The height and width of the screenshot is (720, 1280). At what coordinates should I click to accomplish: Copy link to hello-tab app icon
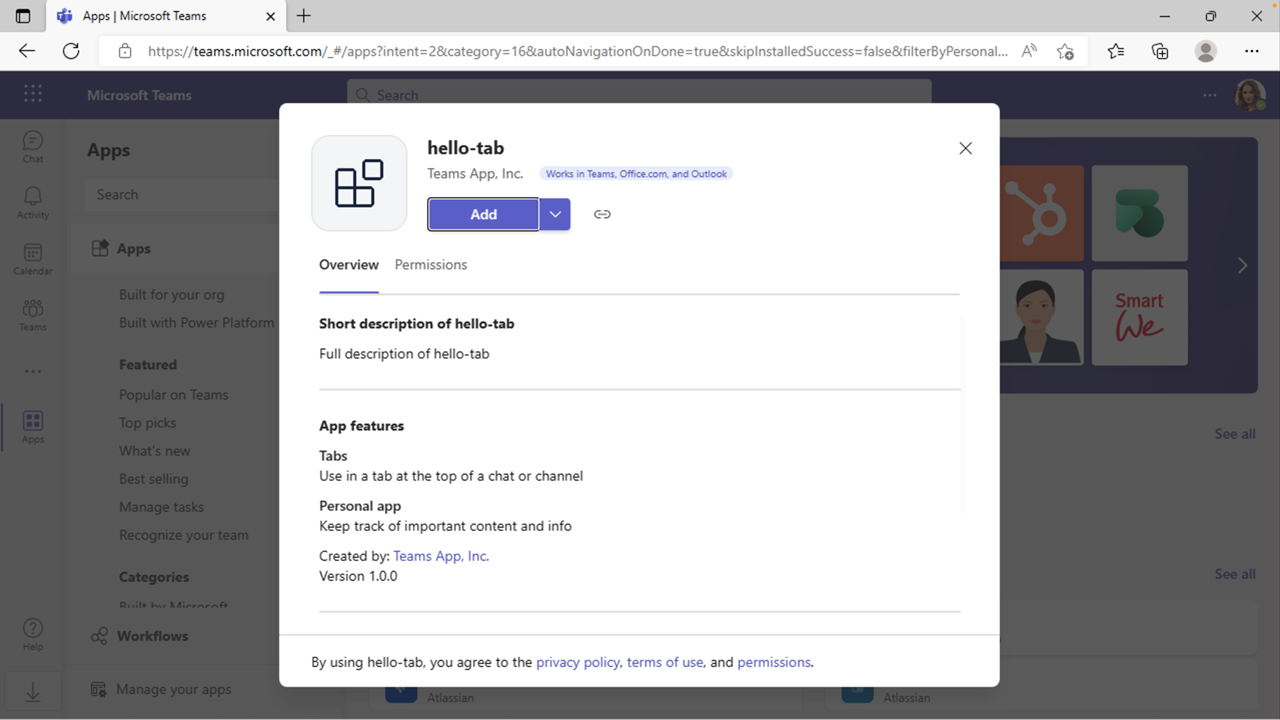602,214
